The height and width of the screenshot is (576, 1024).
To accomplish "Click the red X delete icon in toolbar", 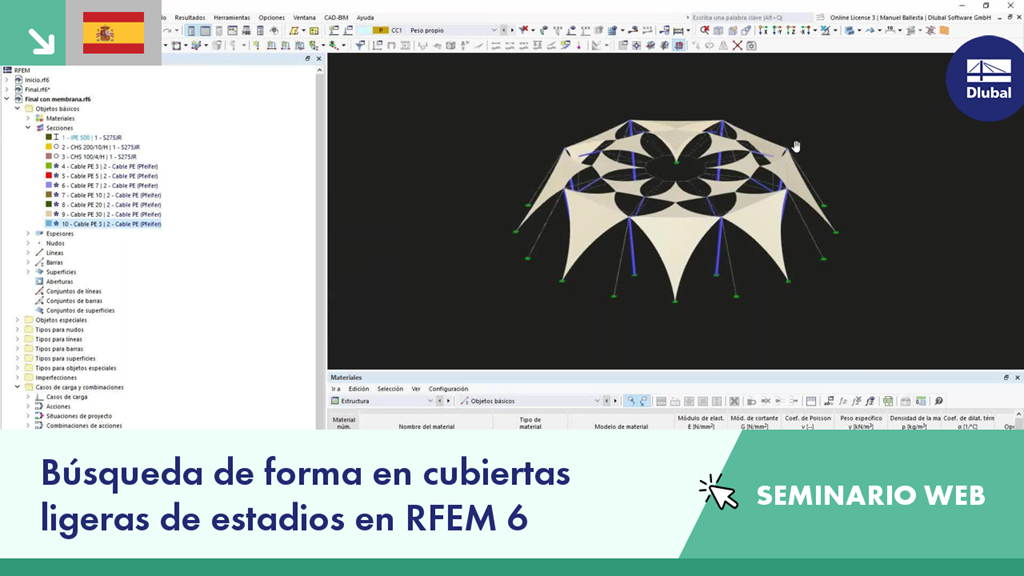I will coord(737,46).
